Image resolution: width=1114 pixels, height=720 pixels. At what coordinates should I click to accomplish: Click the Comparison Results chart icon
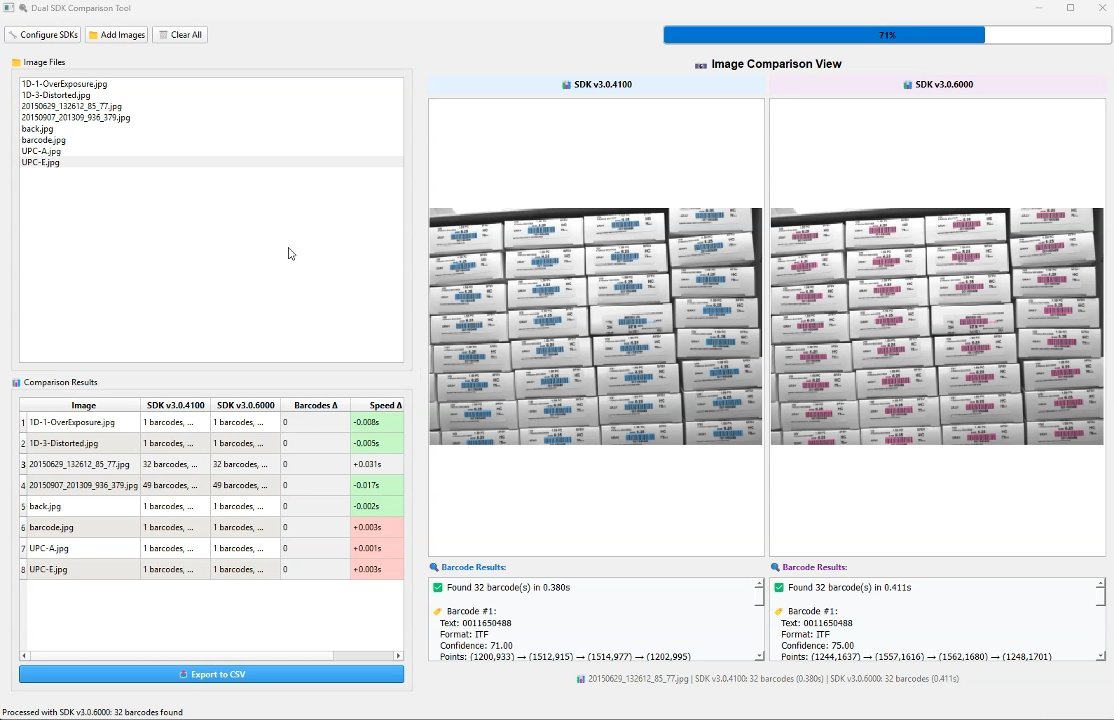point(16,382)
